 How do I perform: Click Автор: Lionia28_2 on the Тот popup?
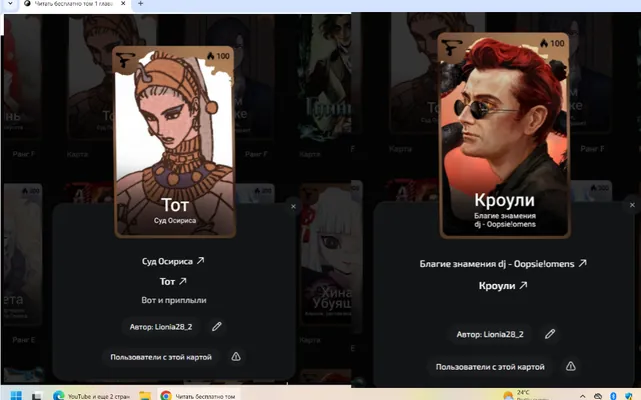tap(161, 327)
